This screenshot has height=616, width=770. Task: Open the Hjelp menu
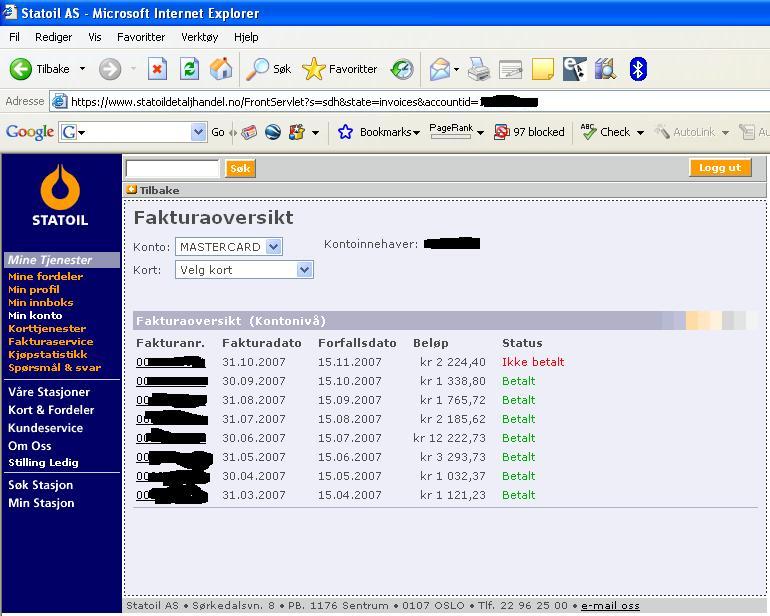point(246,37)
